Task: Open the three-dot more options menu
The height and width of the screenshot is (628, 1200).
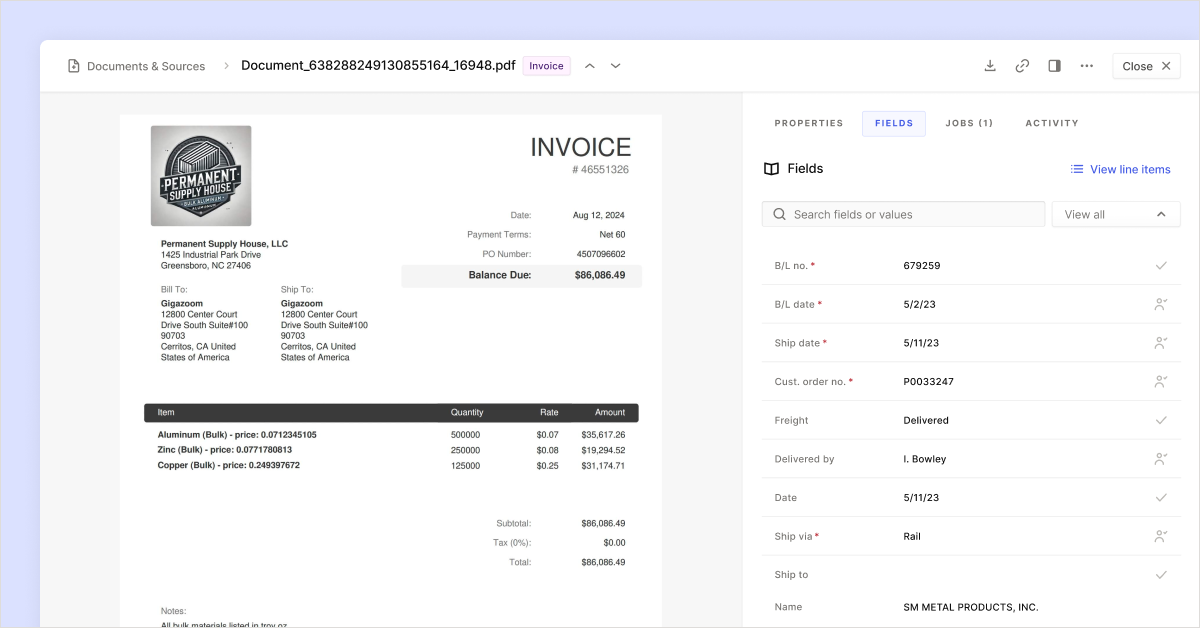Action: (1086, 66)
